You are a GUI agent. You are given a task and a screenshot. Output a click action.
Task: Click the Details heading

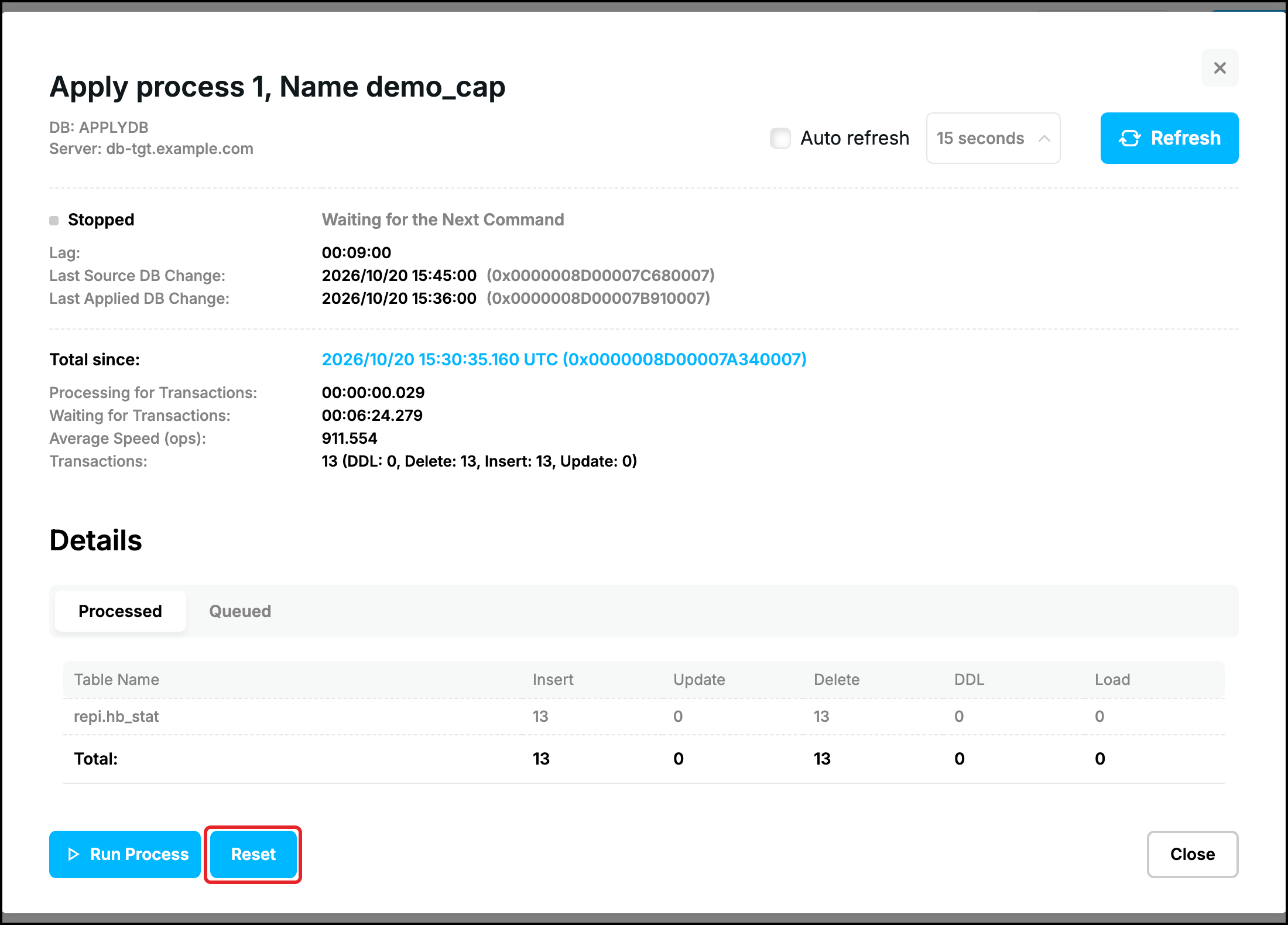[96, 541]
